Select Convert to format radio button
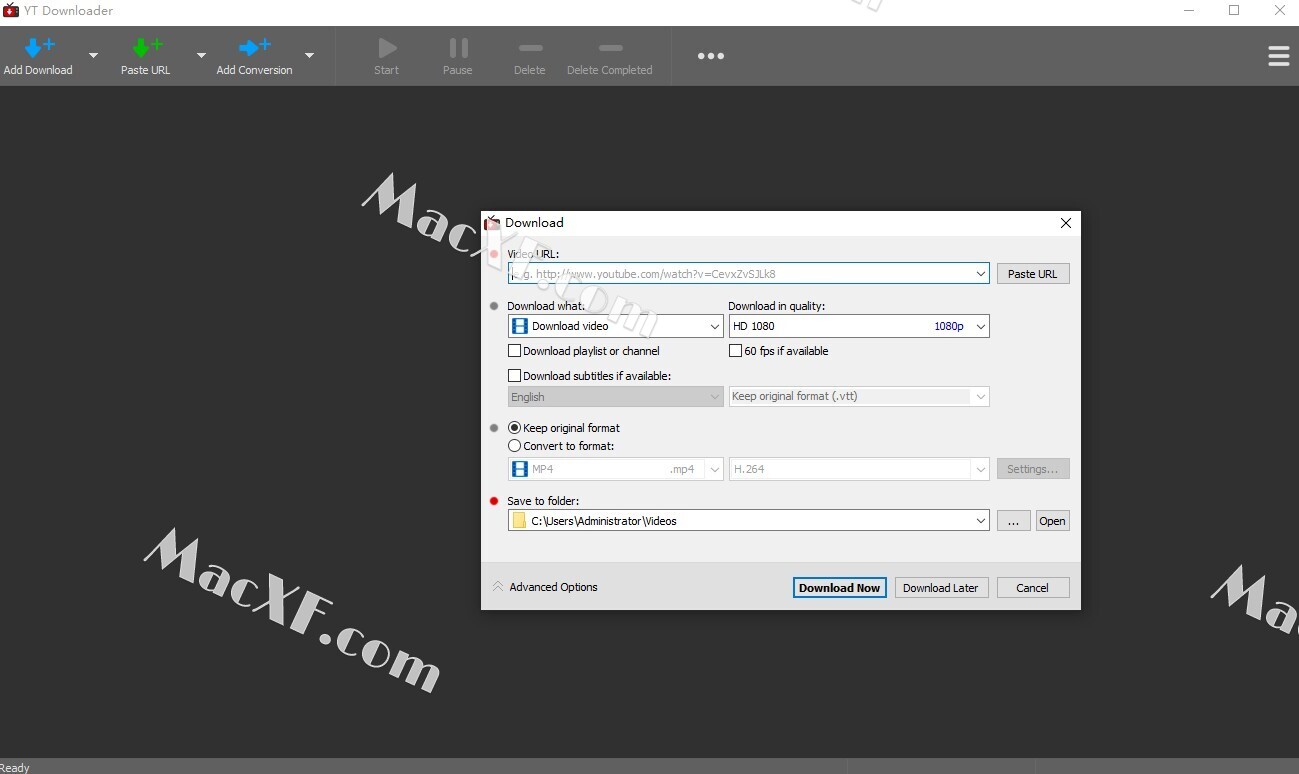Screen dimensions: 1299x774 click(515, 446)
